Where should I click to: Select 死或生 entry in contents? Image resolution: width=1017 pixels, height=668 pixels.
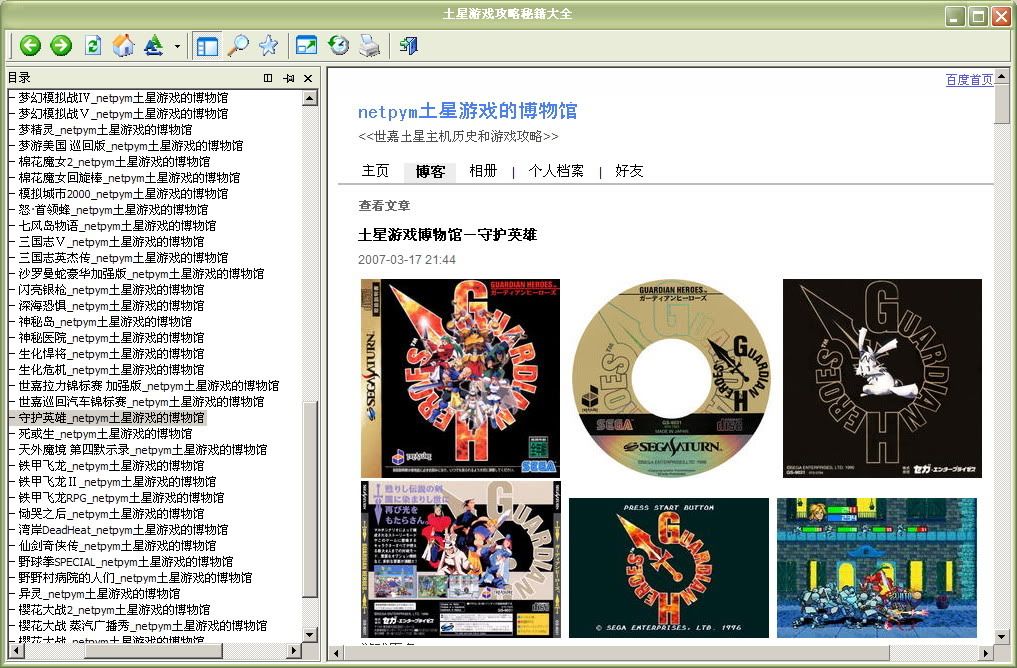tap(105, 434)
